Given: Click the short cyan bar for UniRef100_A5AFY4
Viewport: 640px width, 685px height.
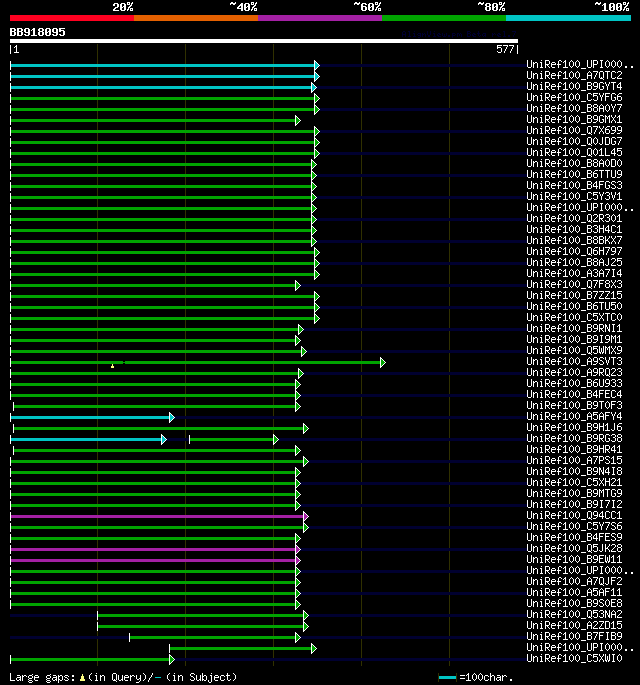Looking at the screenshot, I should [92, 417].
